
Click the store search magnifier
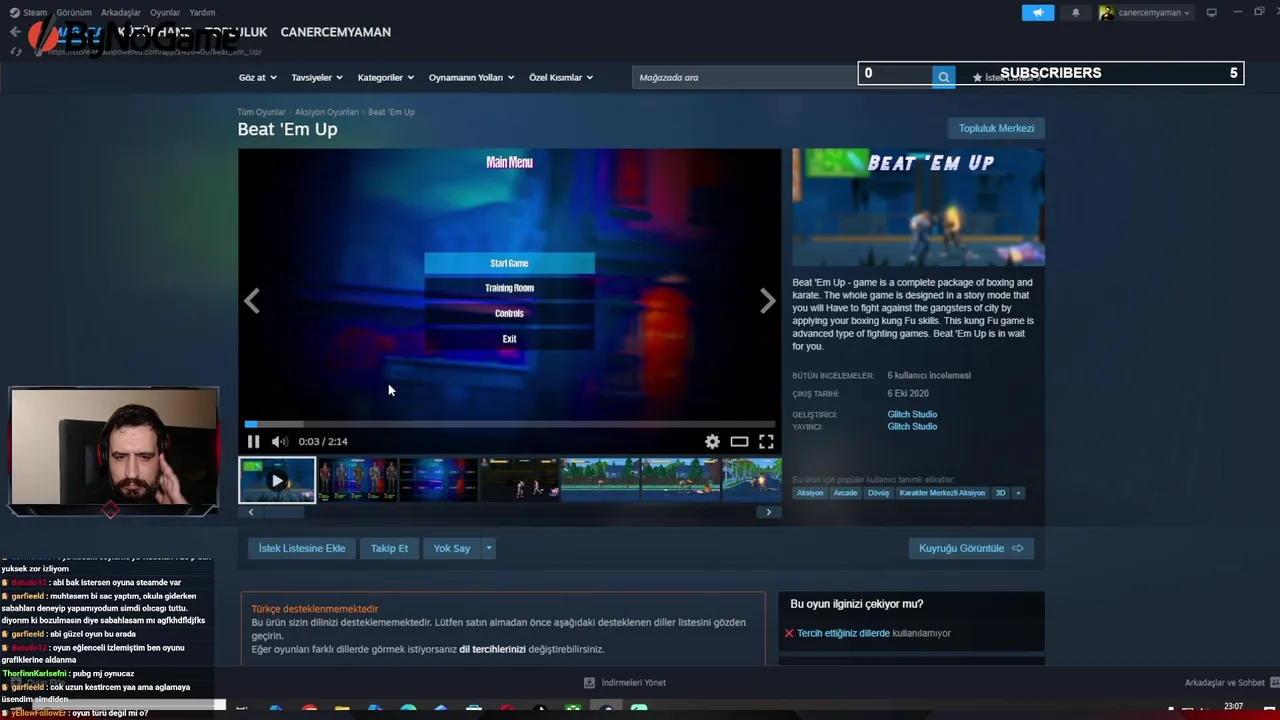coord(943,77)
